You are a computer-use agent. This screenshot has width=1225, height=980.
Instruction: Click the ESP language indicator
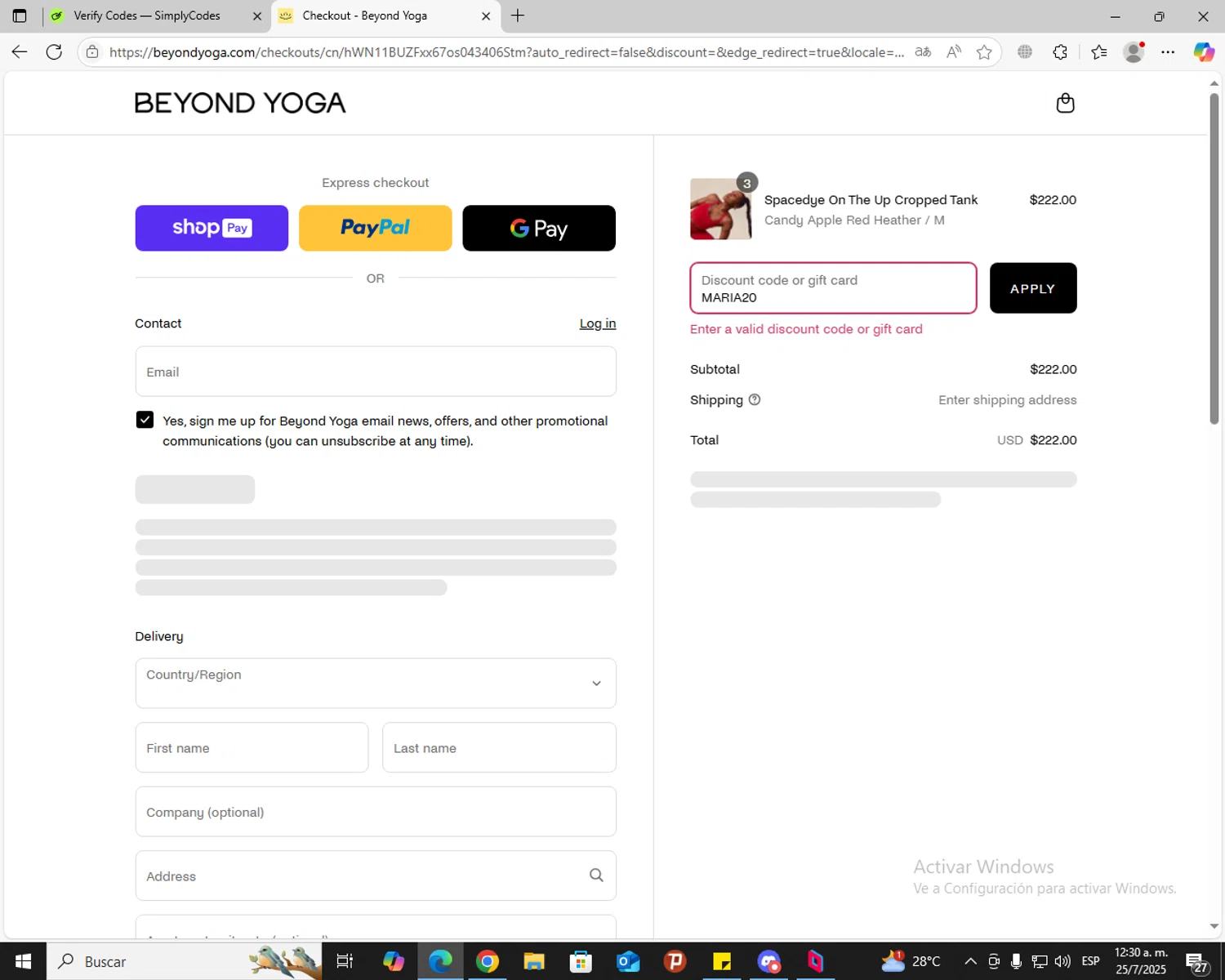pyautogui.click(x=1090, y=961)
